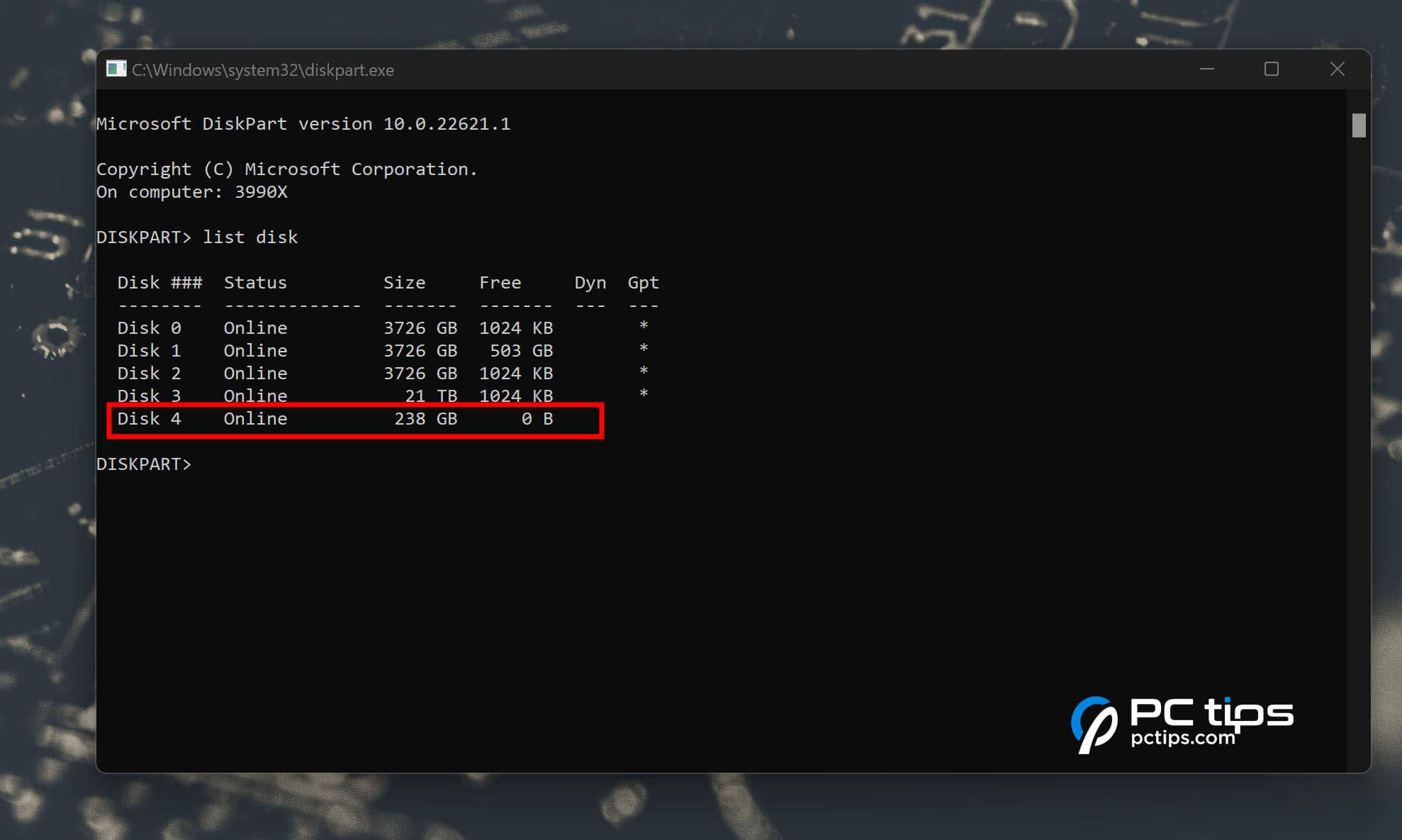1402x840 pixels.
Task: Maximize the diskpart console window
Action: pyautogui.click(x=1272, y=69)
